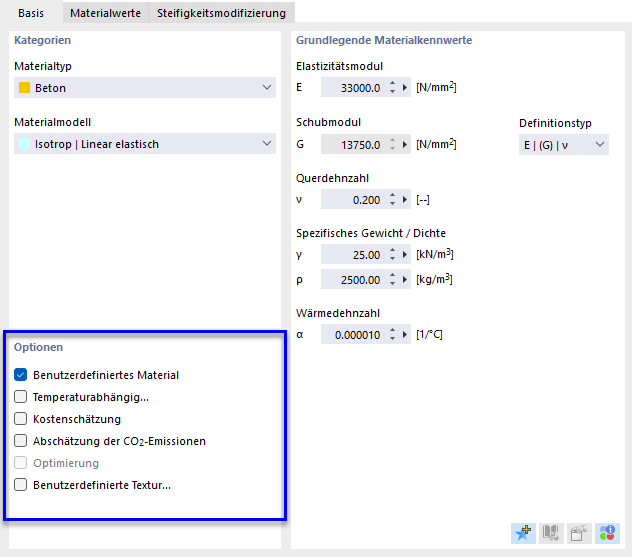The image size is (632, 557).
Task: Enable Temperaturabhängig option
Action: click(x=21, y=397)
